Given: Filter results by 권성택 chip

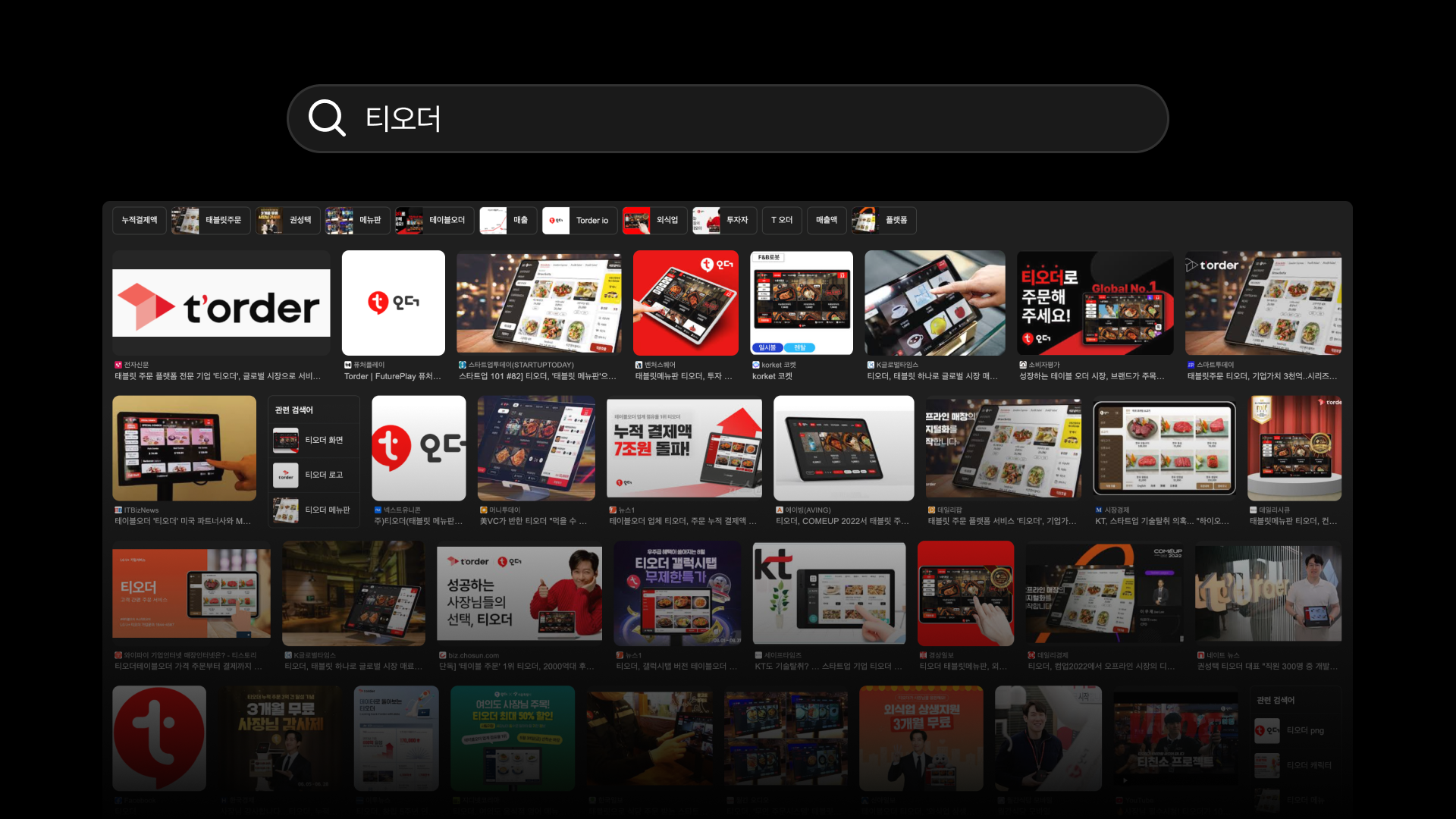Looking at the screenshot, I should point(288,221).
